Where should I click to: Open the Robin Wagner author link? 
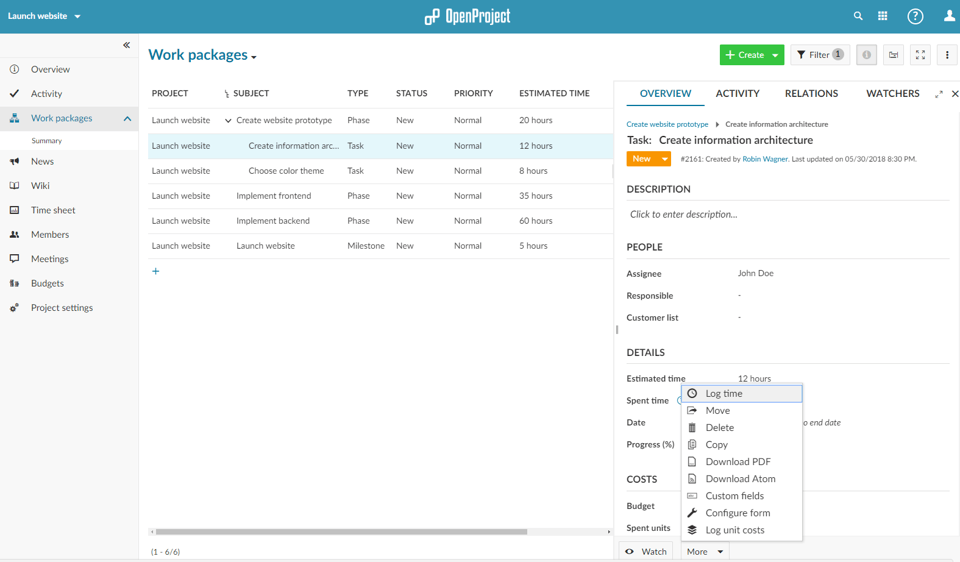pos(765,159)
